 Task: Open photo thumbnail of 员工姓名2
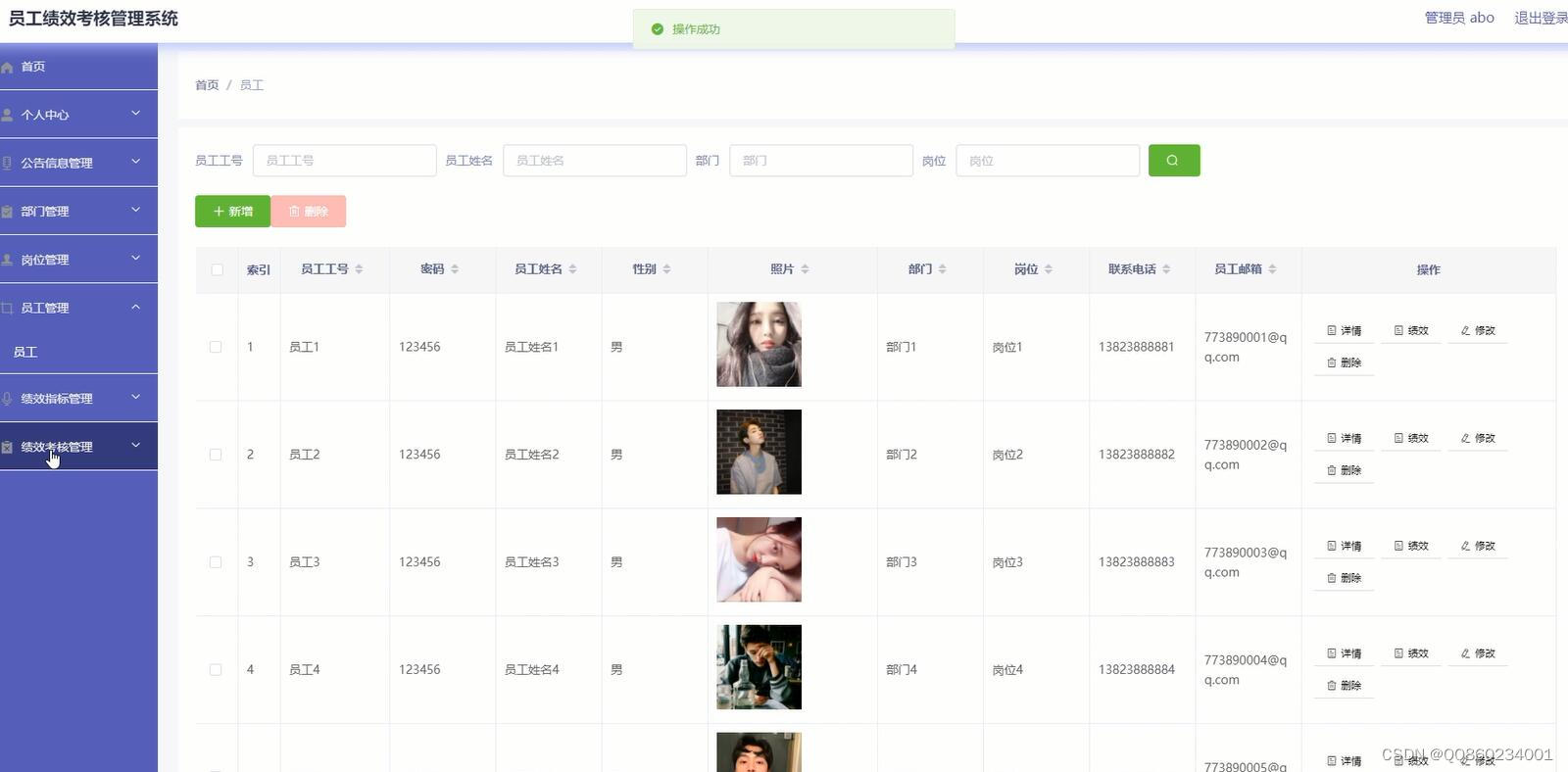pyautogui.click(x=759, y=452)
